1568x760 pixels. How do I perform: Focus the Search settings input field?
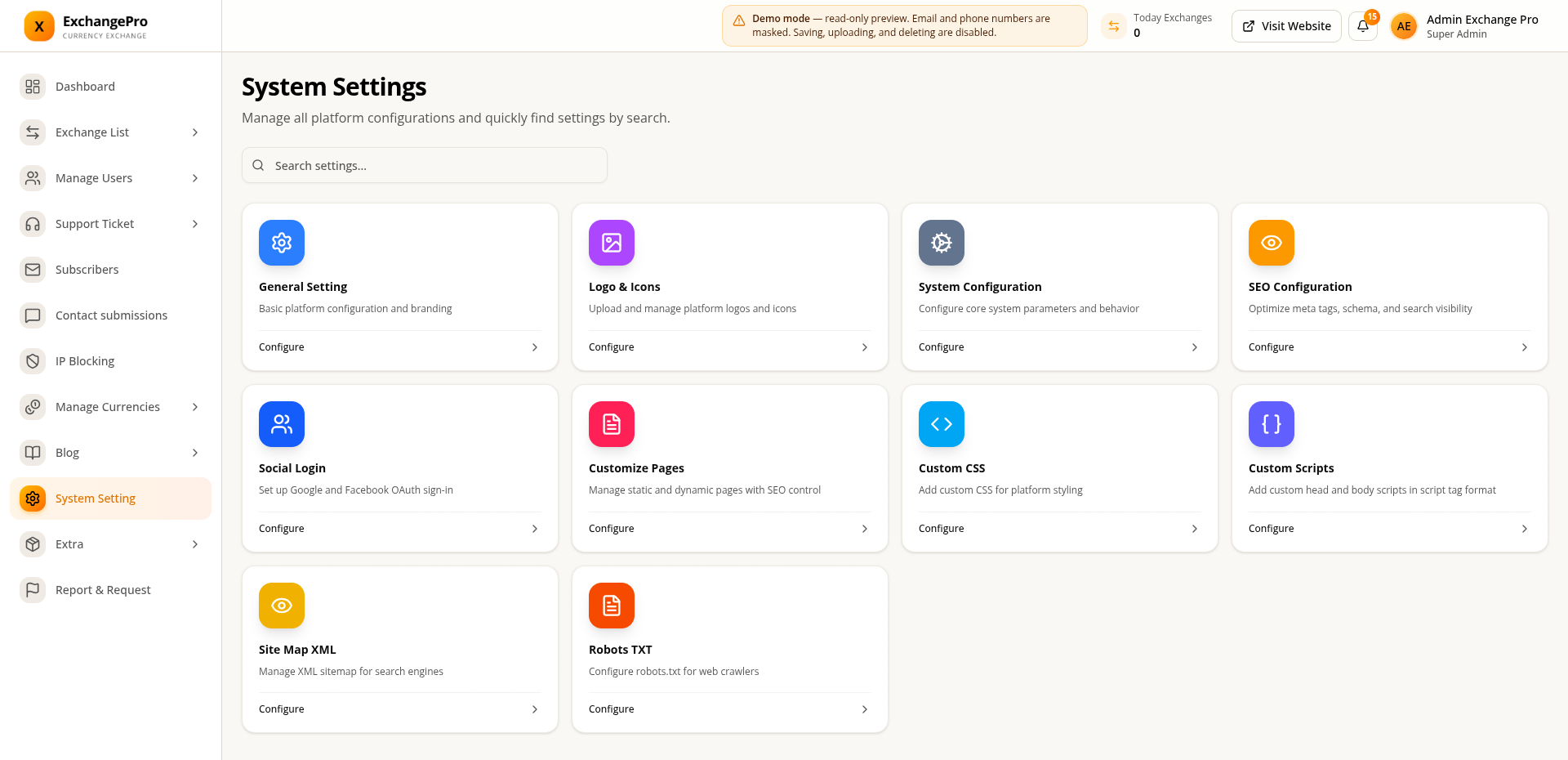click(x=425, y=165)
